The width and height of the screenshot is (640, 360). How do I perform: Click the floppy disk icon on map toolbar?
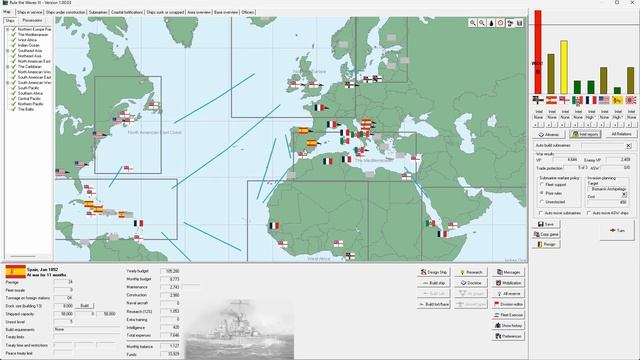520,23
